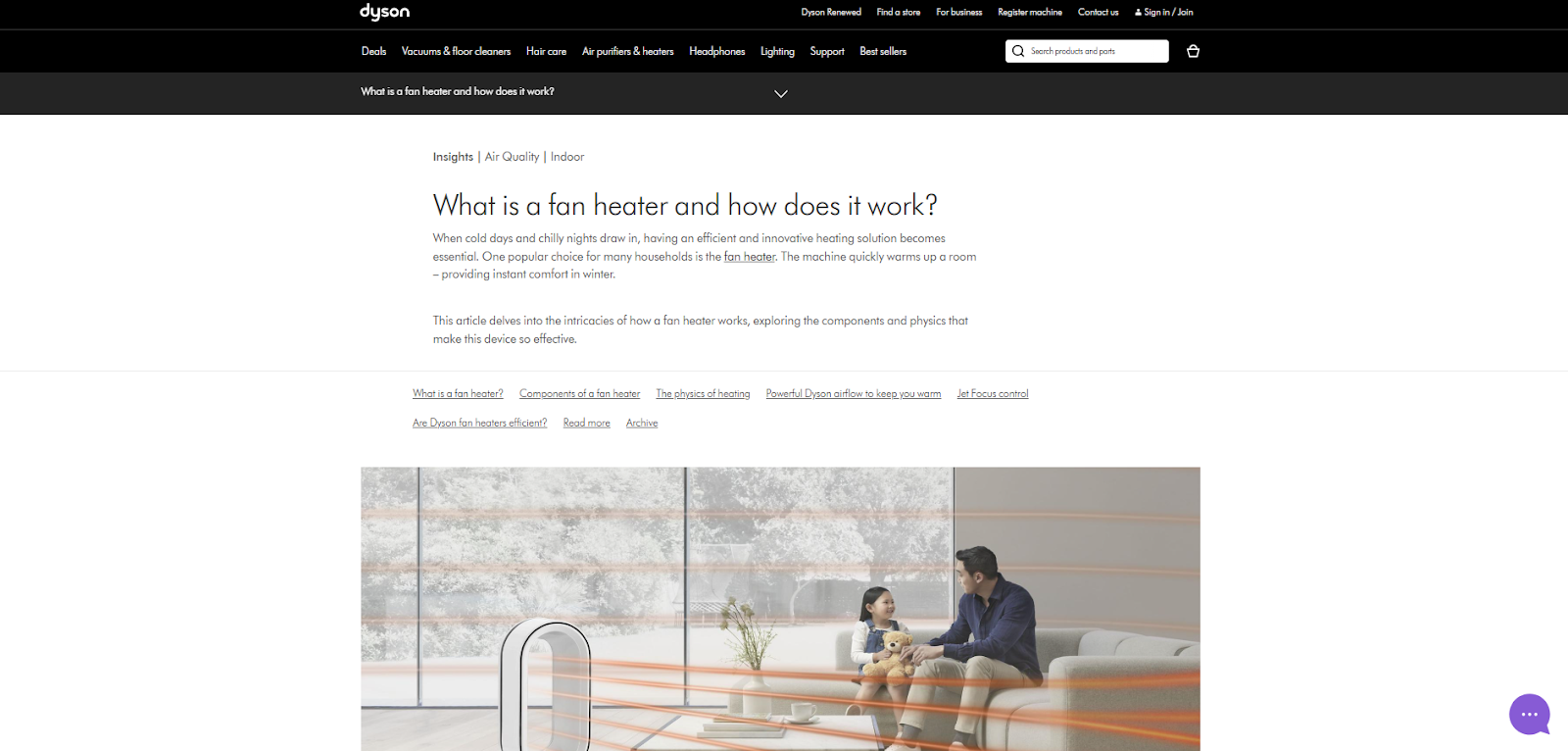Open the purple chat bubble
1568x751 pixels.
tap(1530, 714)
